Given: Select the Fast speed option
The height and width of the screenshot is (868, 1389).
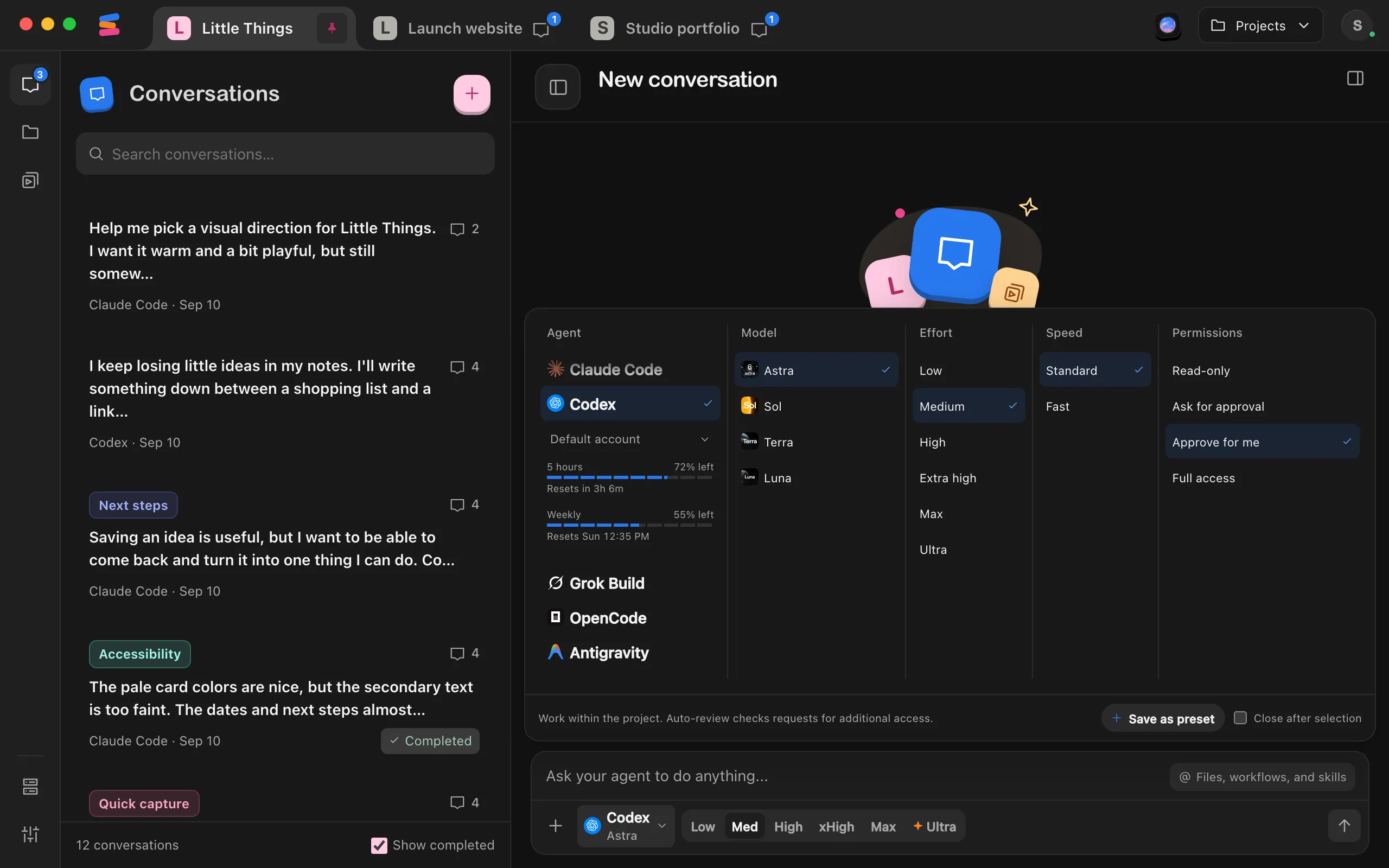Looking at the screenshot, I should pyautogui.click(x=1094, y=406).
